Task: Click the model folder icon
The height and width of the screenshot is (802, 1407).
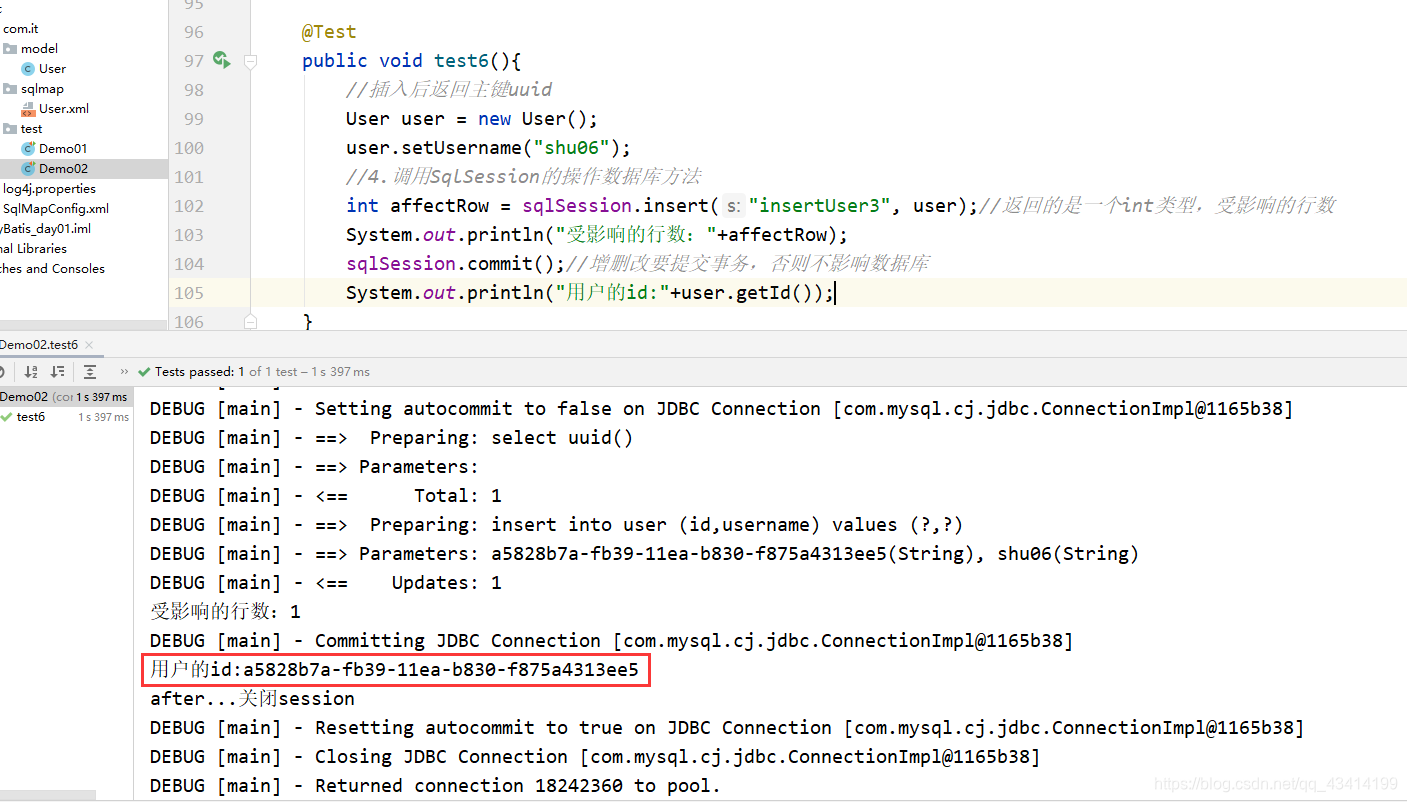Action: pyautogui.click(x=10, y=49)
